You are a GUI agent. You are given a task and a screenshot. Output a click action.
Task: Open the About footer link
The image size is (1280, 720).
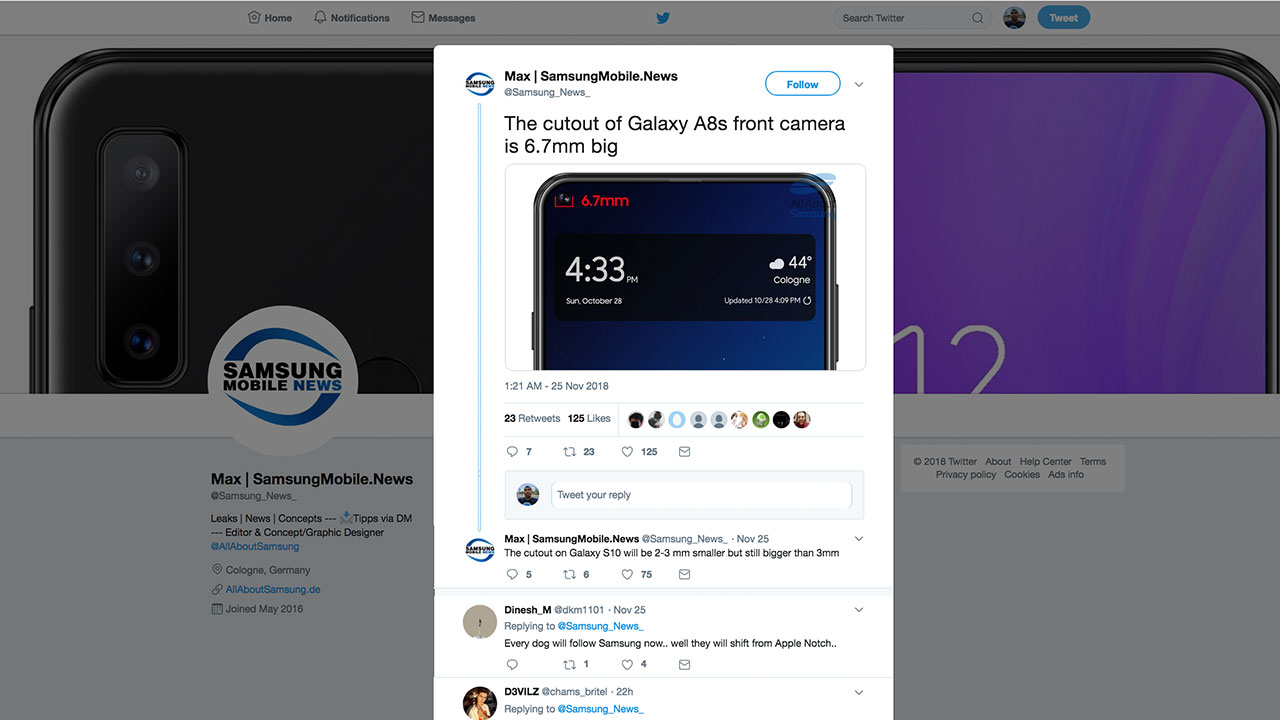coord(998,462)
